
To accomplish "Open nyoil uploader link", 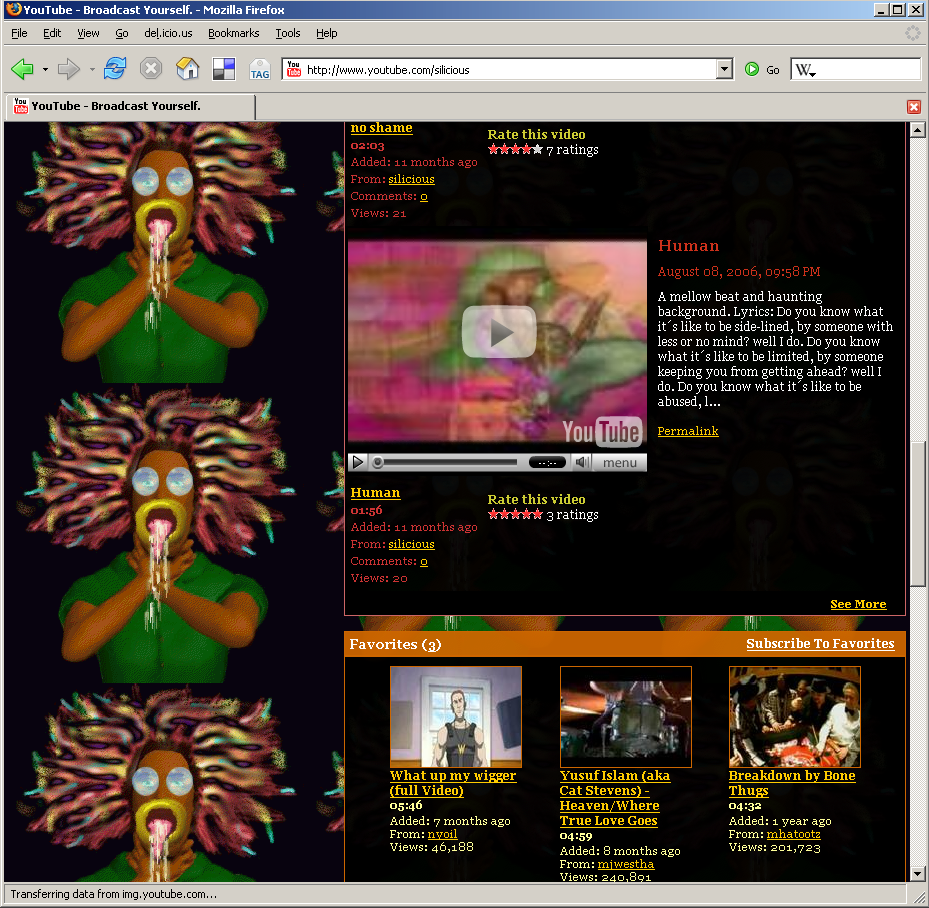I will (x=442, y=835).
